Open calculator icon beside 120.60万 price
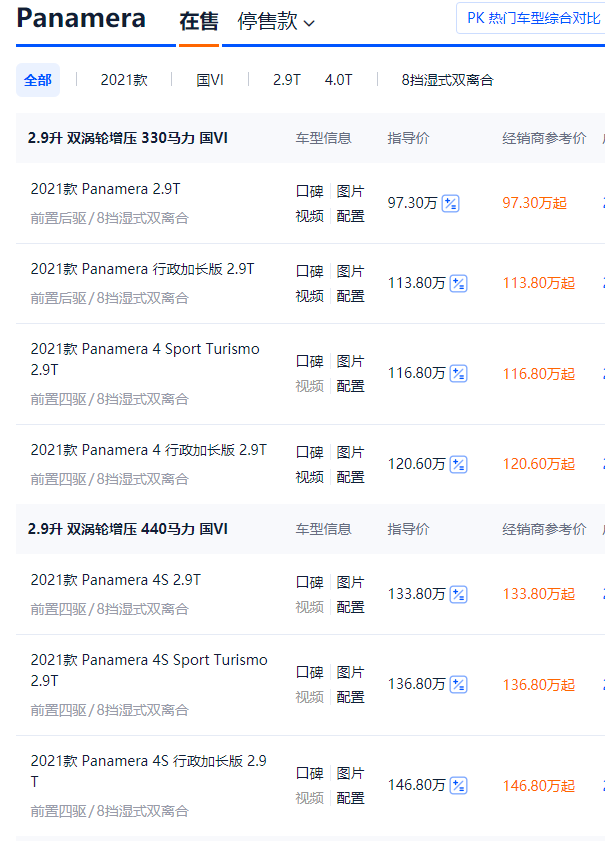Viewport: 605px width, 841px height. tap(459, 464)
